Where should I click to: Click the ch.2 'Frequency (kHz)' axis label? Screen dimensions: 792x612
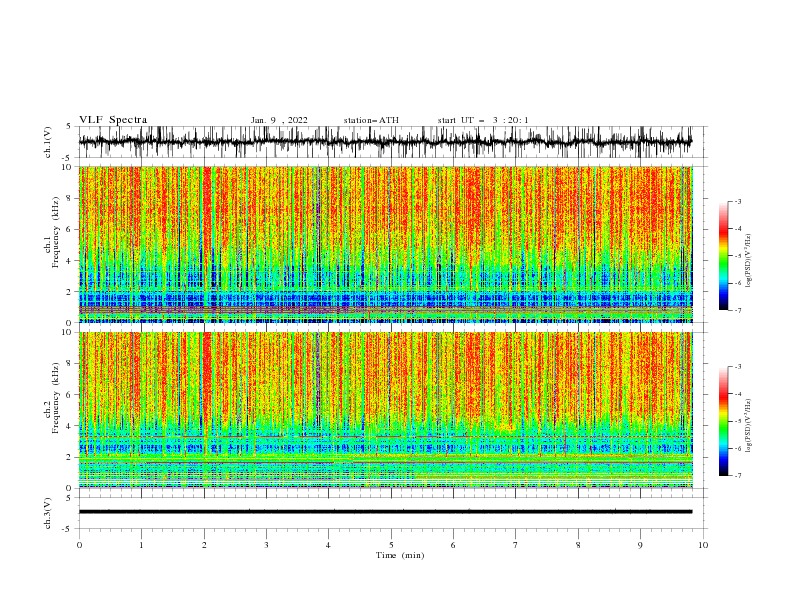pyautogui.click(x=56, y=398)
